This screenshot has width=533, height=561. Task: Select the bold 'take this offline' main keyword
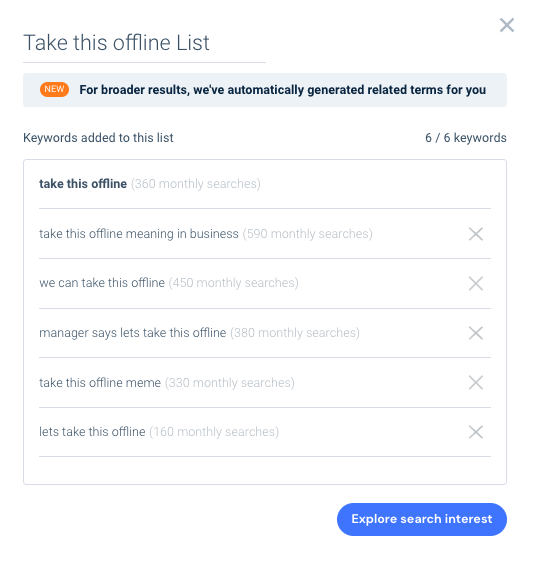tap(83, 184)
